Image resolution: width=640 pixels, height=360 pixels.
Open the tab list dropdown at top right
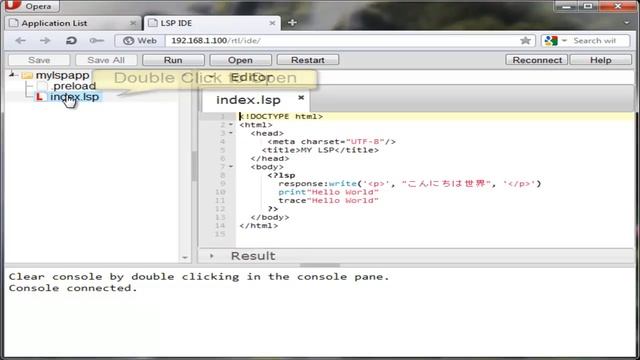(x=627, y=23)
